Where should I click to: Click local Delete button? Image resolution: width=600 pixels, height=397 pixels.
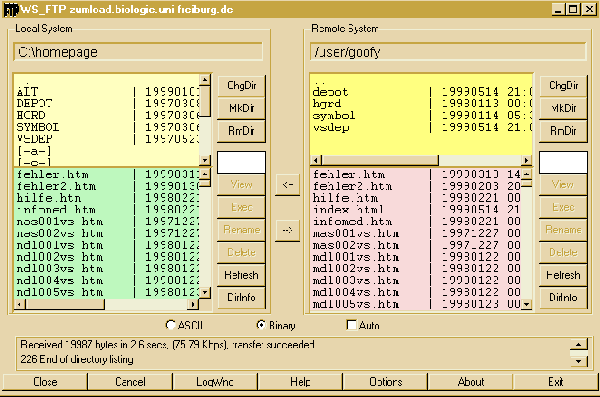tap(241, 252)
